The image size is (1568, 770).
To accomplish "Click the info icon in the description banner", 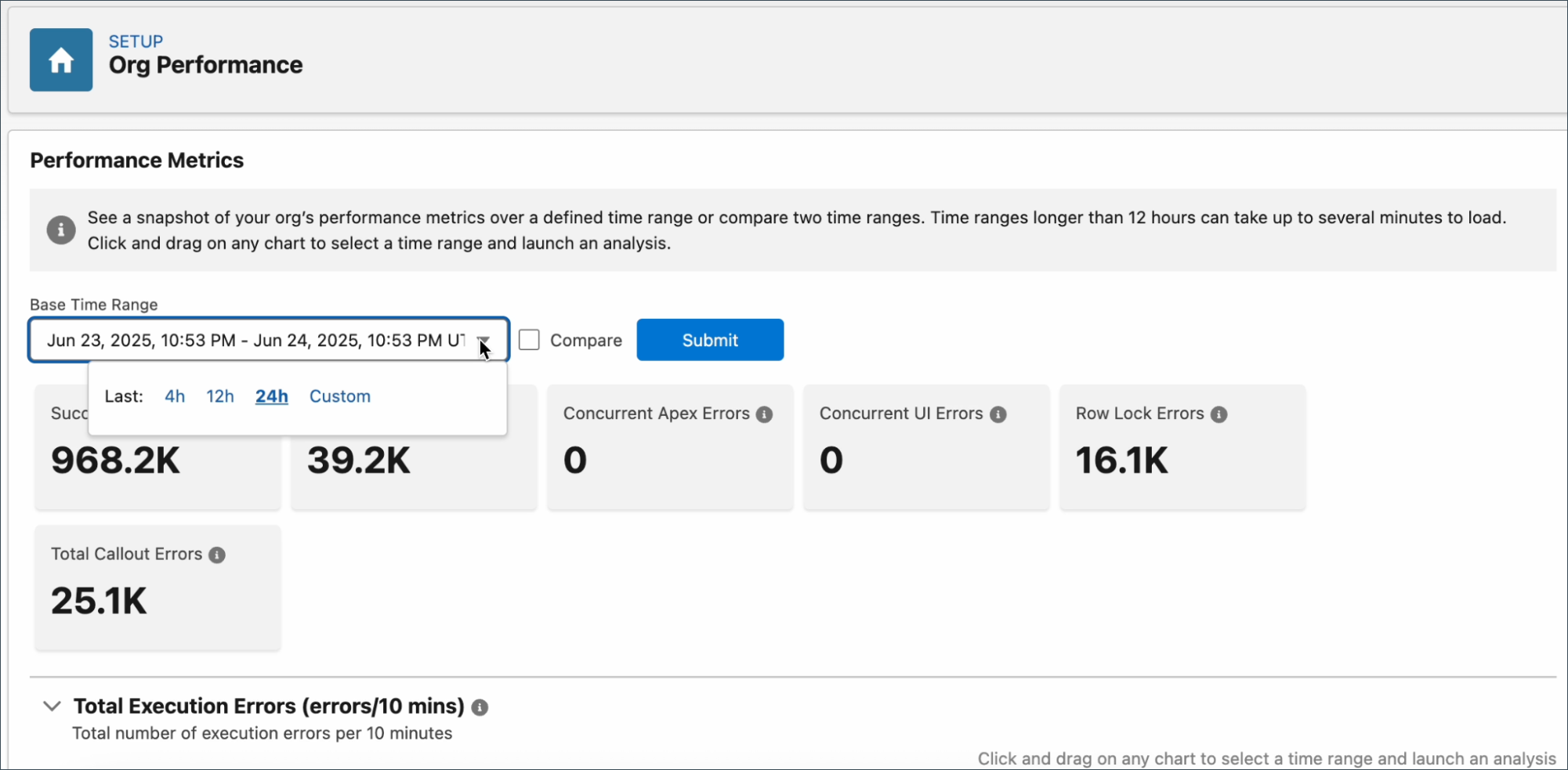I will click(x=60, y=230).
